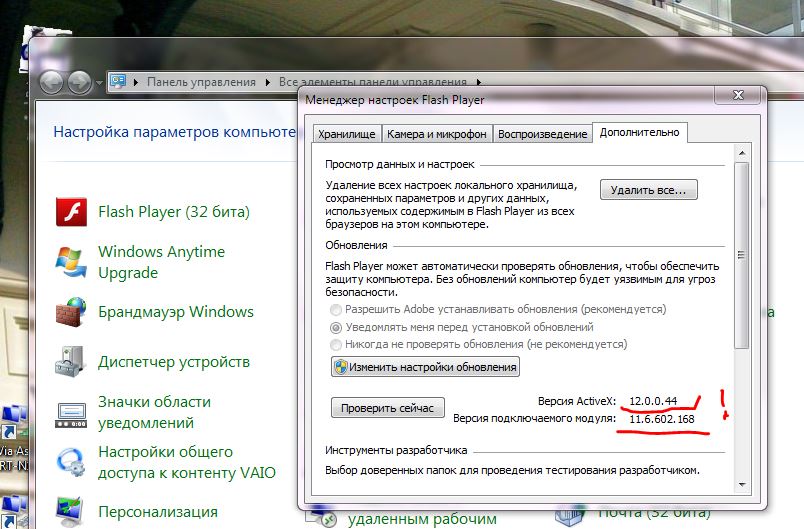804x529 pixels.
Task: Open the Device Manager icon
Action: [x=69, y=362]
